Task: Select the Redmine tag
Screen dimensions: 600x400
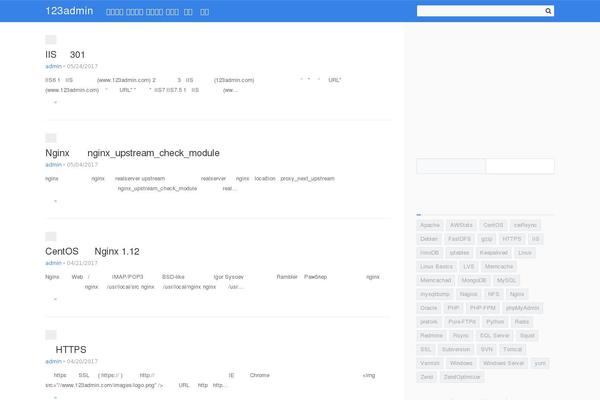Action: pyautogui.click(x=431, y=335)
